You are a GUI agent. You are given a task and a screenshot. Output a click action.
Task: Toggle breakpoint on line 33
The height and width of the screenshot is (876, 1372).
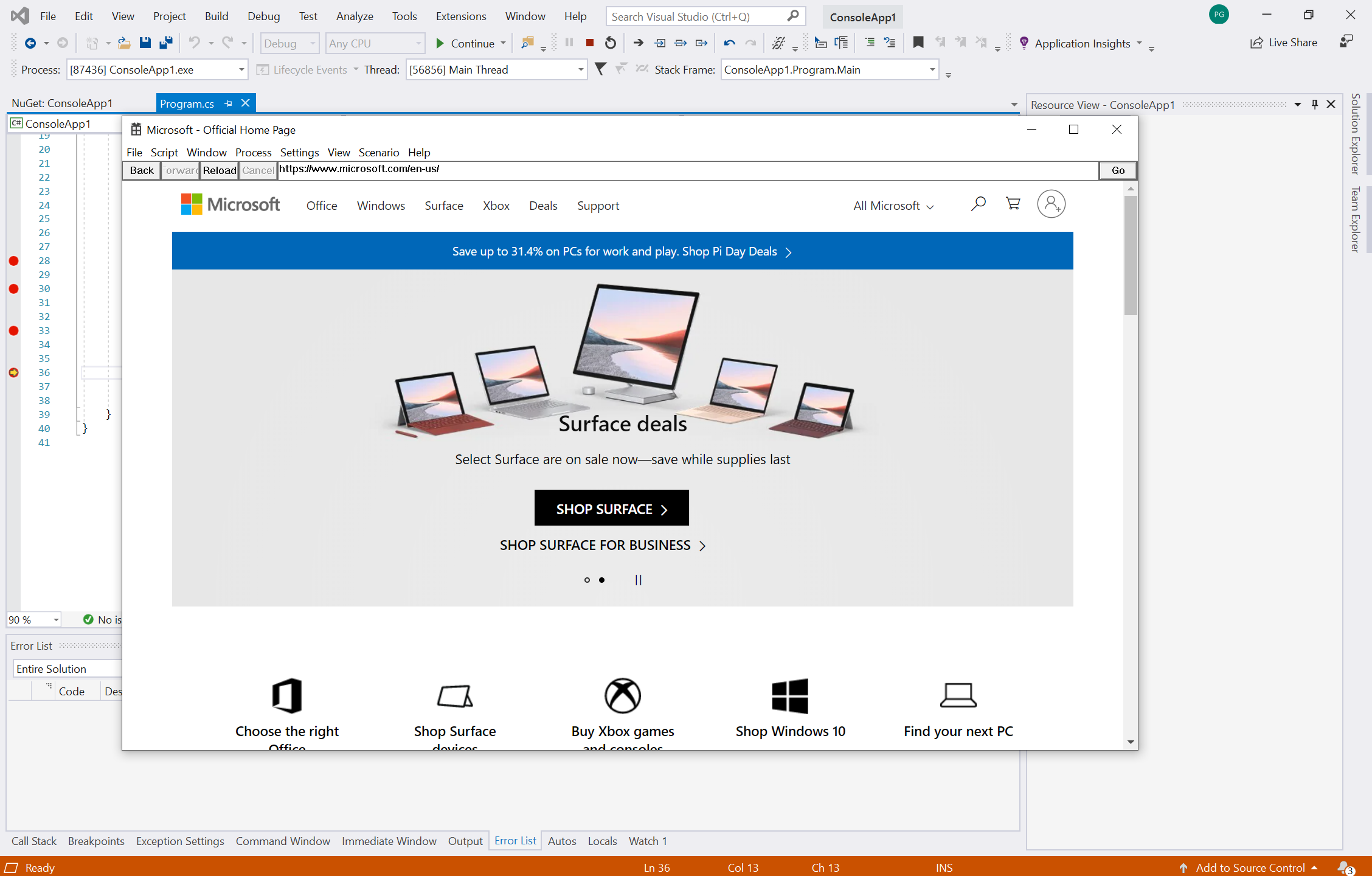(14, 331)
